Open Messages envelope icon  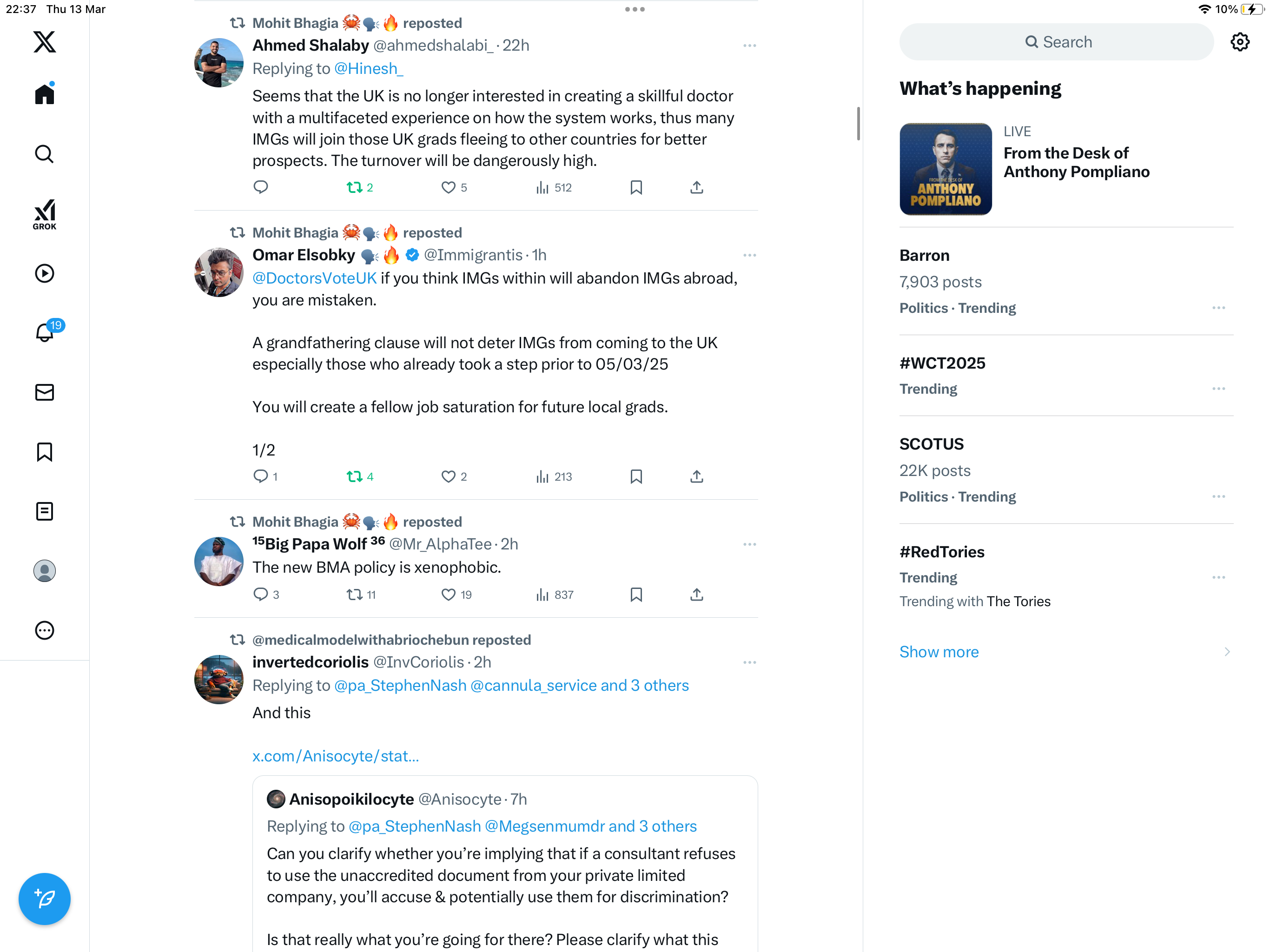[x=44, y=392]
